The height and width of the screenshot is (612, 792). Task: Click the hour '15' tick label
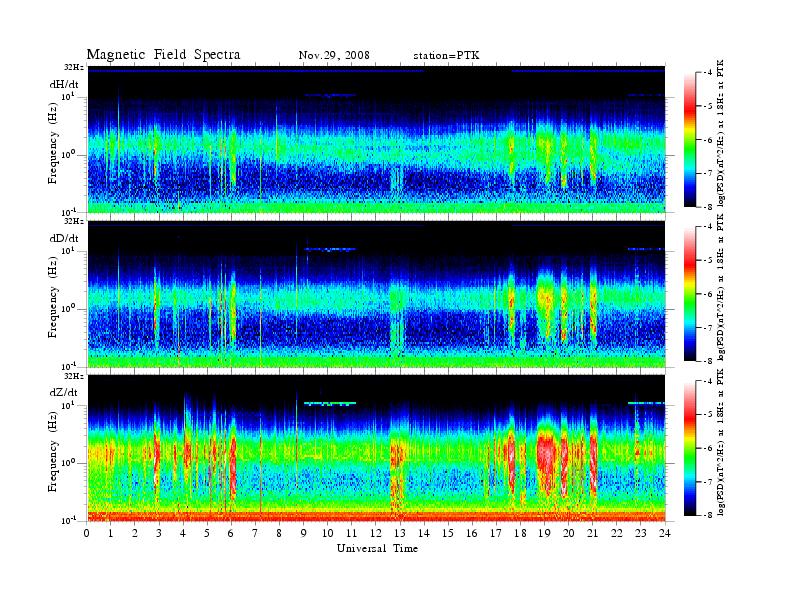click(x=448, y=533)
